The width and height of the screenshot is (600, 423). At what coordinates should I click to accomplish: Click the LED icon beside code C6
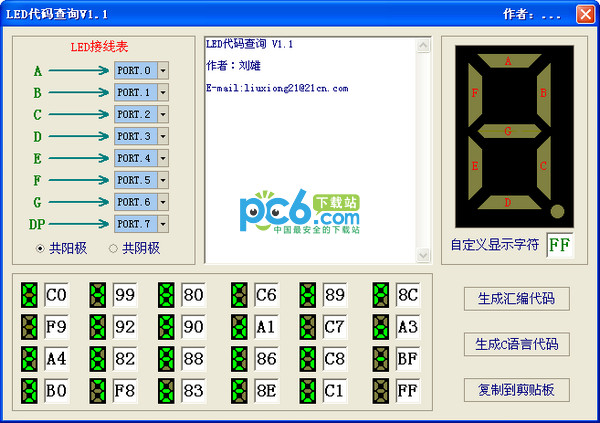pos(239,295)
